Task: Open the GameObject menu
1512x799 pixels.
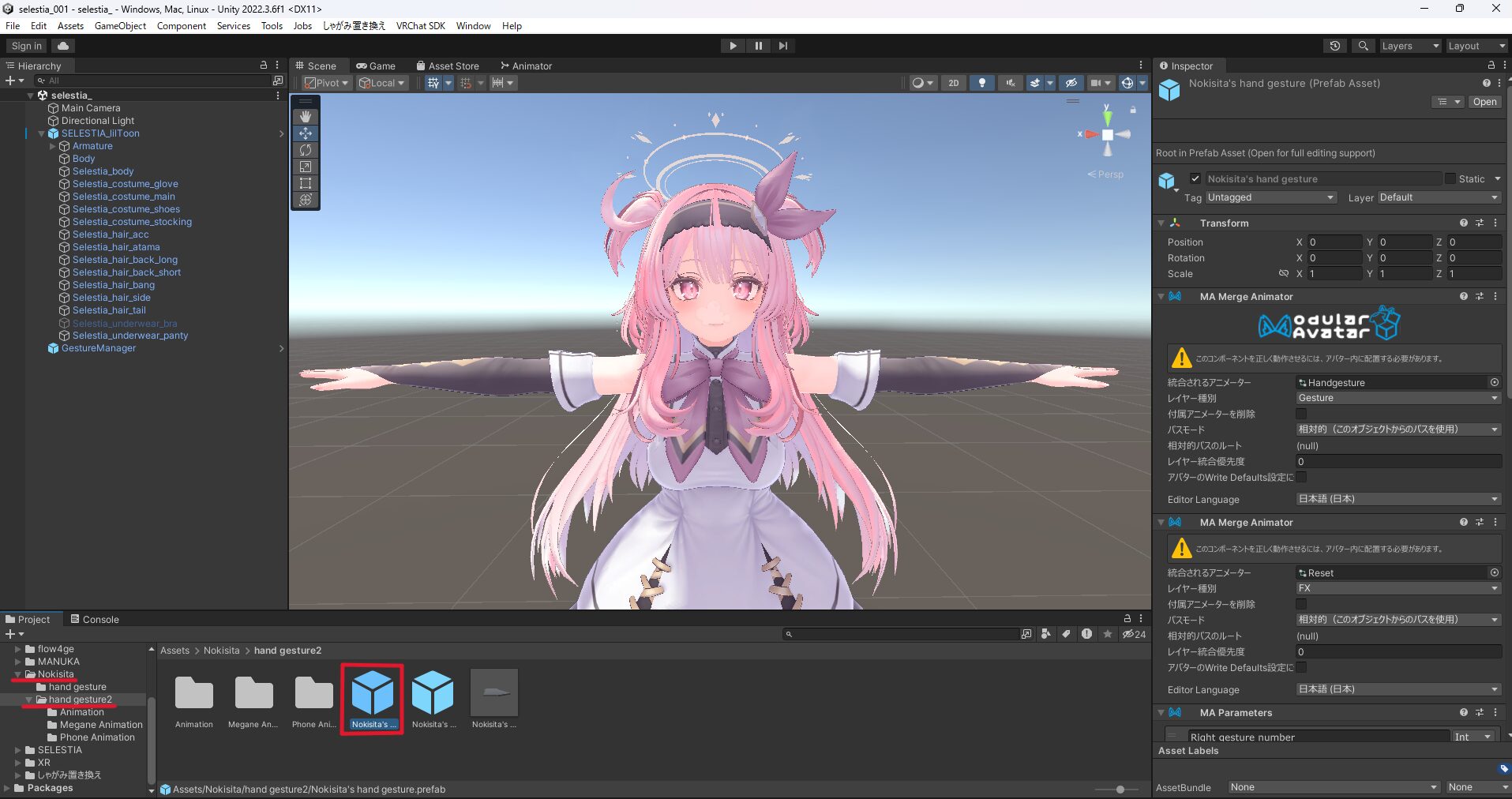Action: click(x=120, y=25)
